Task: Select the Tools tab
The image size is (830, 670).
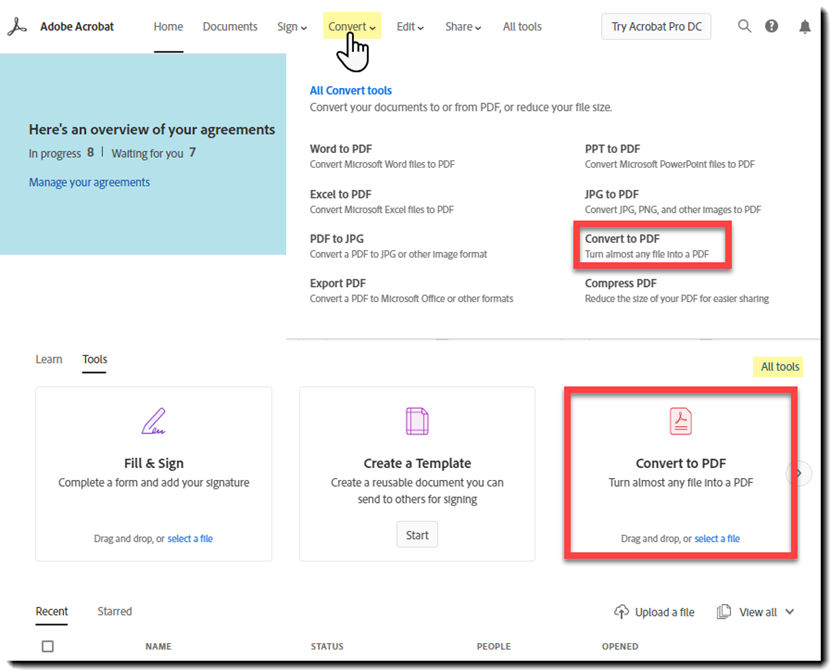Action: [95, 359]
